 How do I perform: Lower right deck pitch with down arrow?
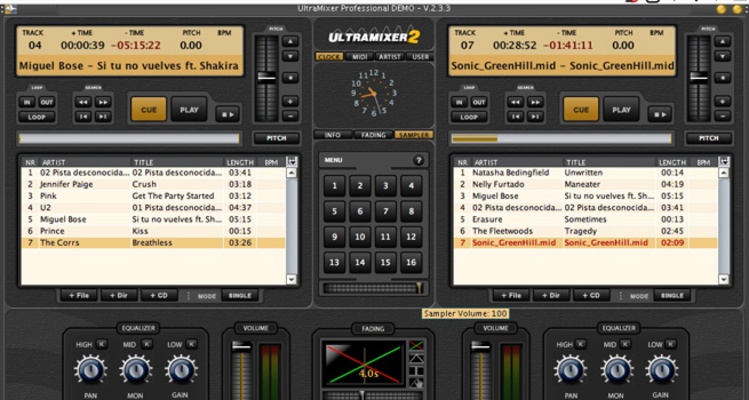(x=722, y=56)
